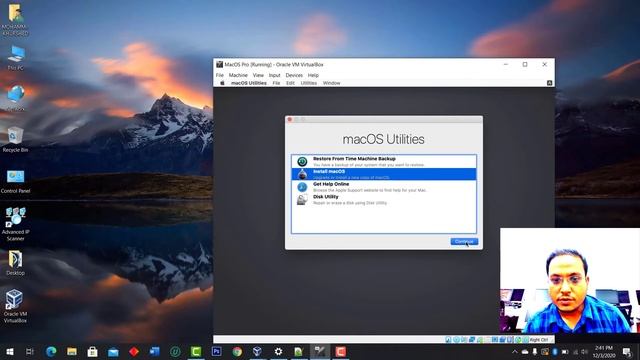
Task: Open Microsoft Store from the taskbar
Action: click(x=93, y=351)
